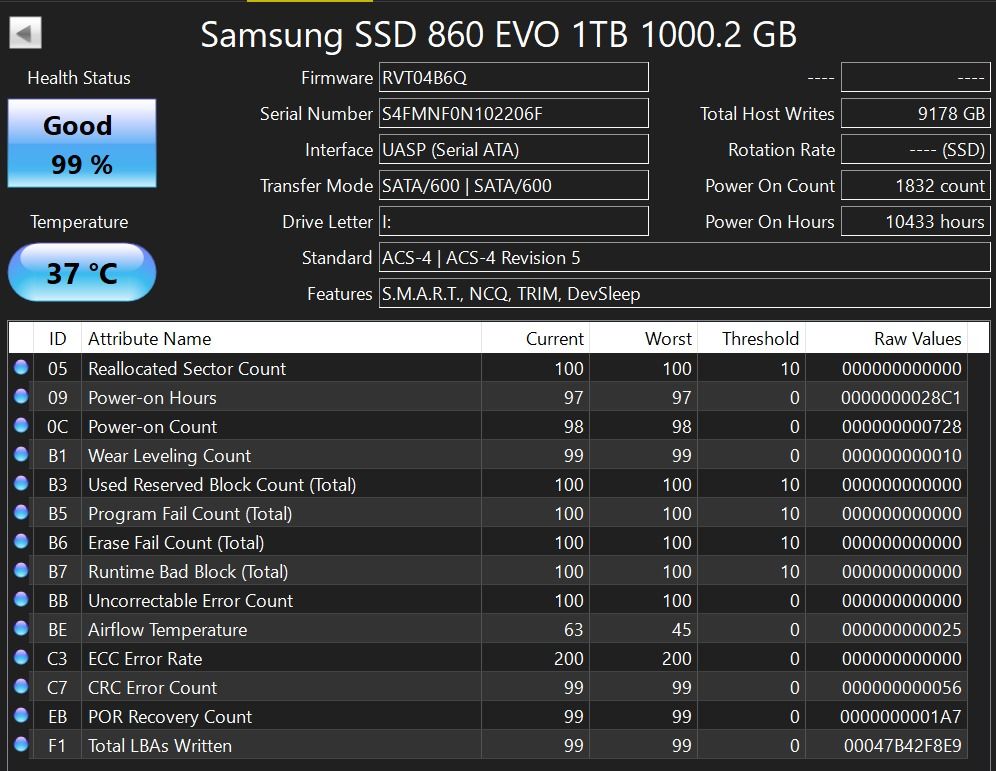Click the Drive Letter field I:
This screenshot has width=996, height=771.
pyautogui.click(x=513, y=222)
